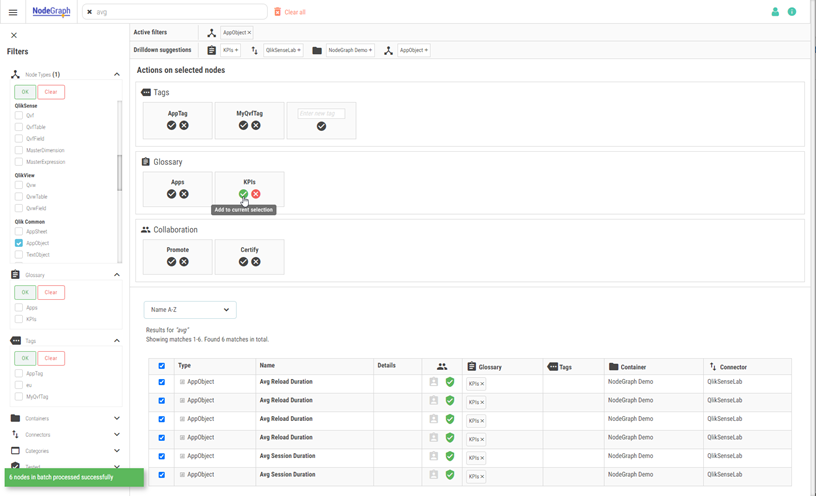The image size is (816, 496).
Task: Click the Enter new tag input field
Action: tap(321, 114)
